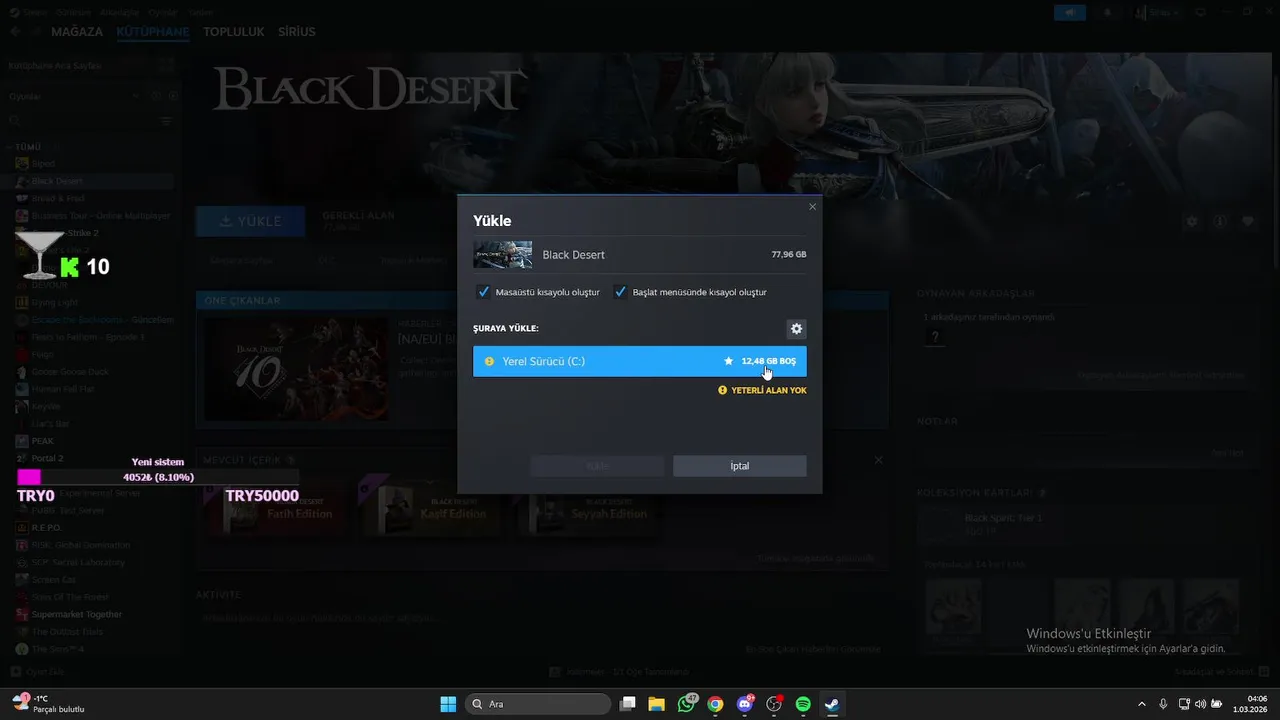Open Google Chrome from taskbar

click(x=715, y=704)
